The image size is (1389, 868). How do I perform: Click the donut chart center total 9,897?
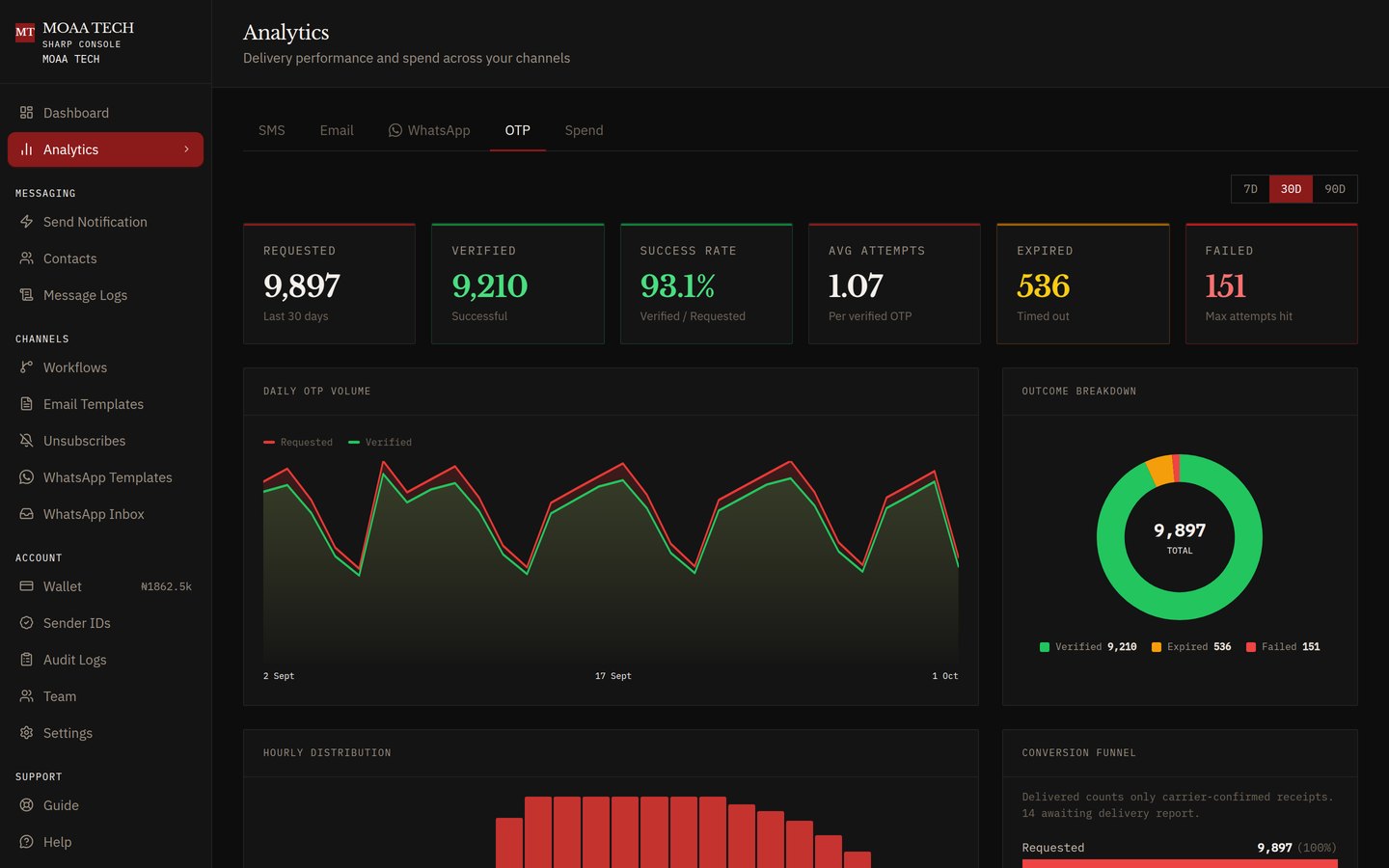pos(1180,530)
